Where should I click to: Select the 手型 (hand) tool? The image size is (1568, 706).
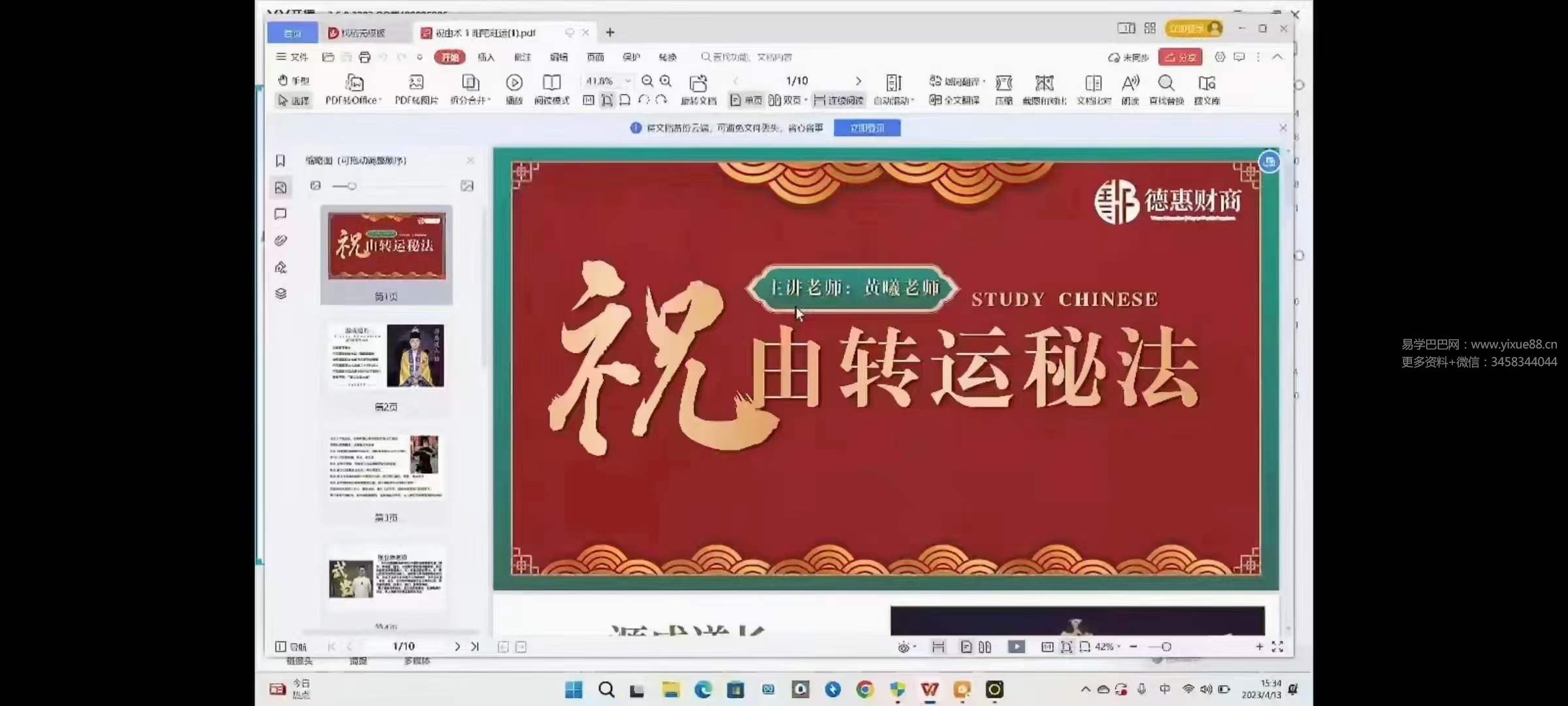click(x=294, y=80)
